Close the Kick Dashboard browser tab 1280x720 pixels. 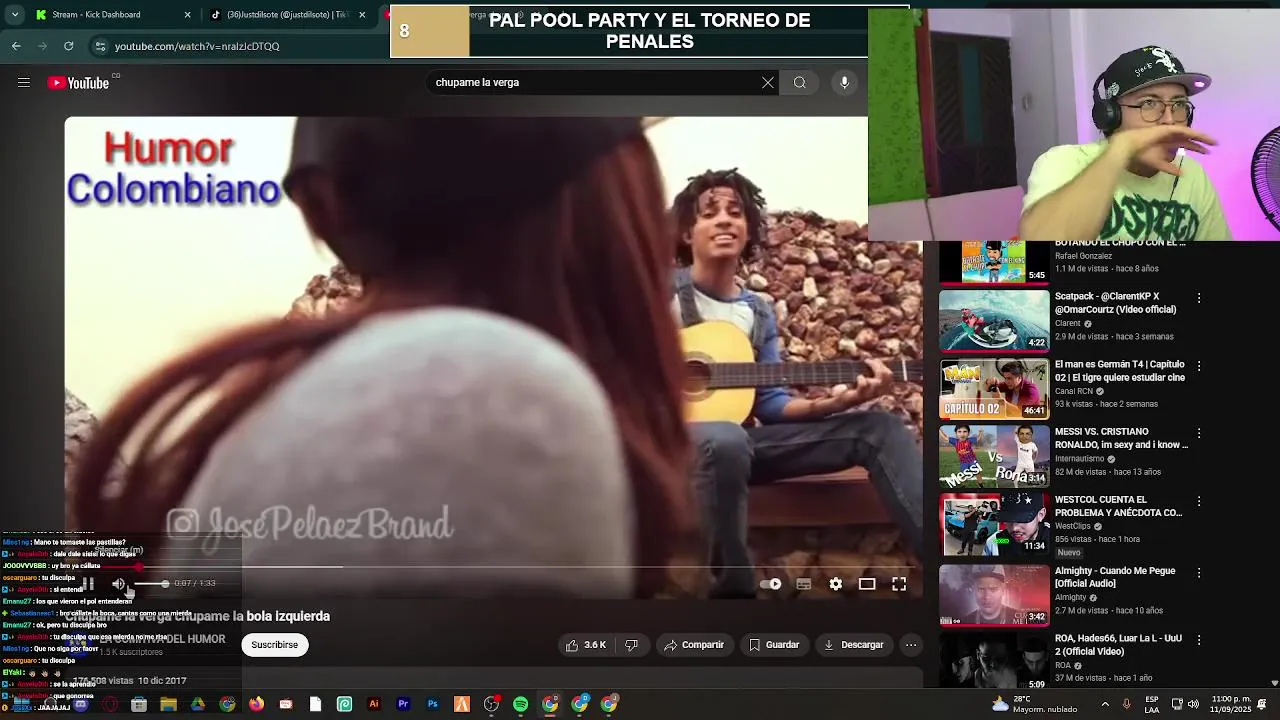188,15
